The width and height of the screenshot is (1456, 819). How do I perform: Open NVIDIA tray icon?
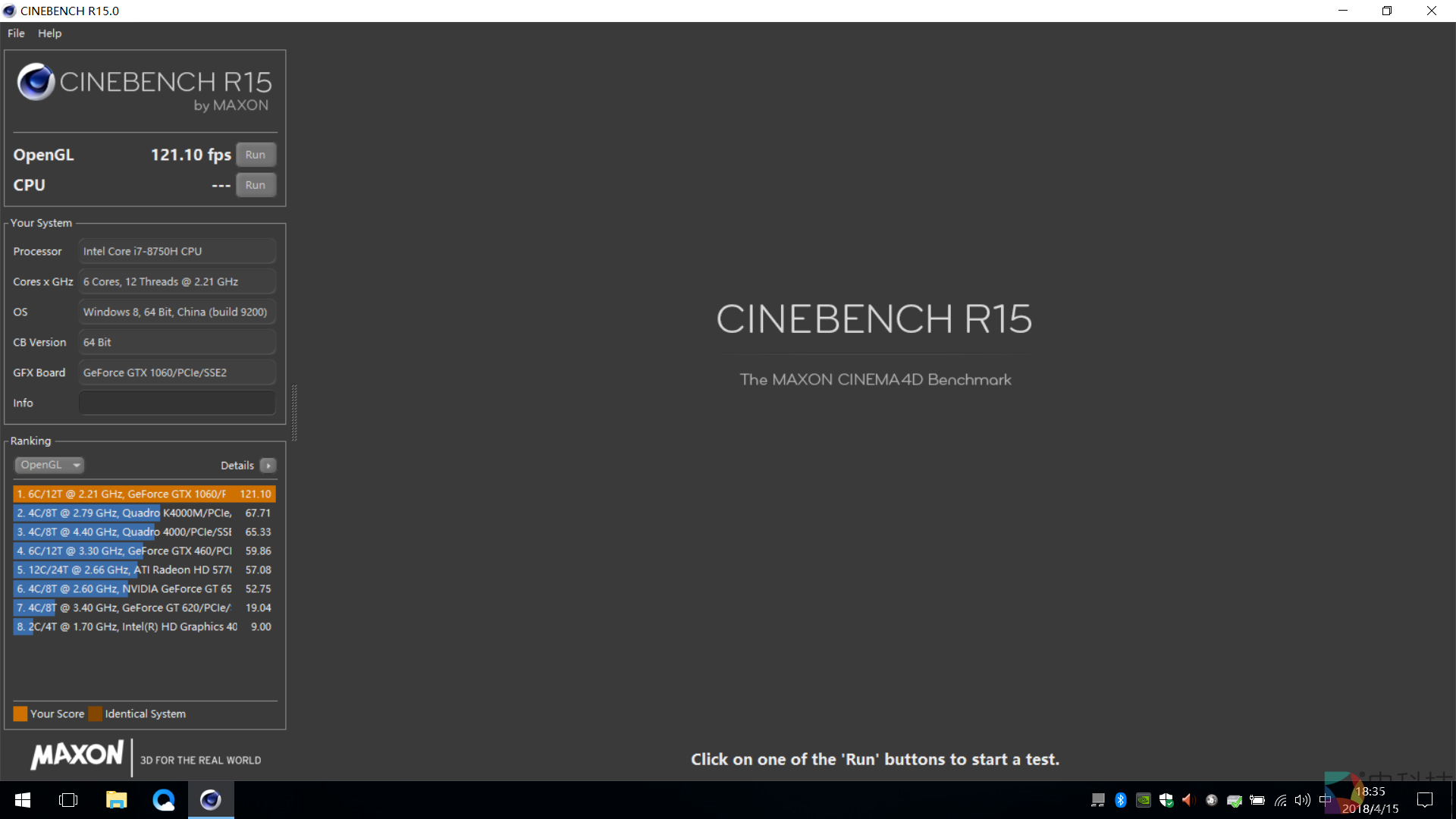(1144, 800)
